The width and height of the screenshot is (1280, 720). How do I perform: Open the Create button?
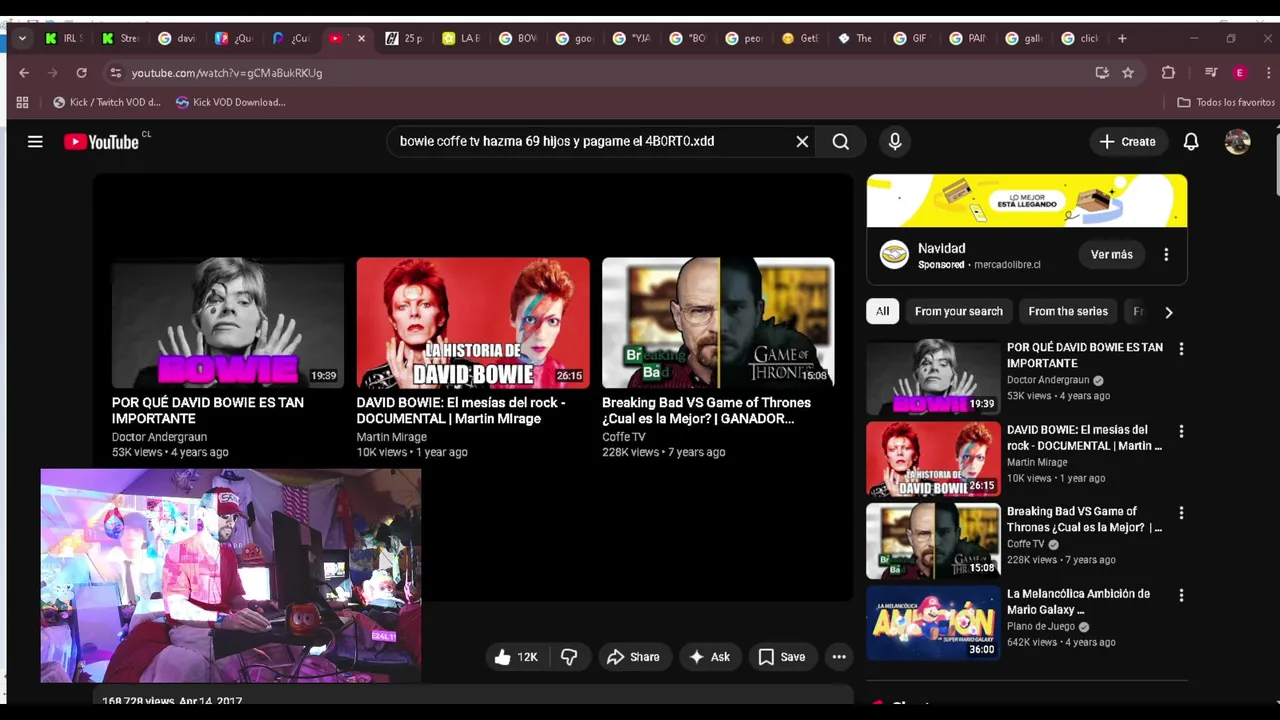click(x=1128, y=142)
